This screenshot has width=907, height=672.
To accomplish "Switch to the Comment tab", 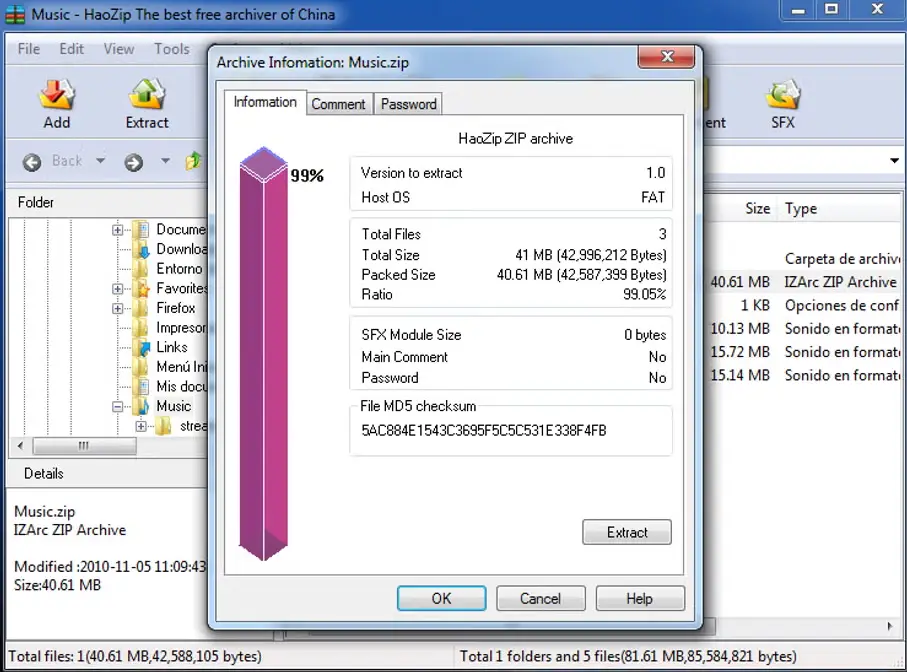I will 338,104.
